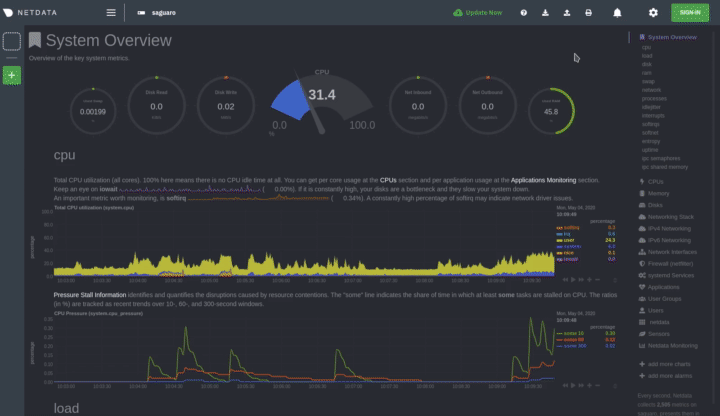The image size is (720, 416).
Task: Jump to load subsection in right menu
Action: tap(647, 56)
